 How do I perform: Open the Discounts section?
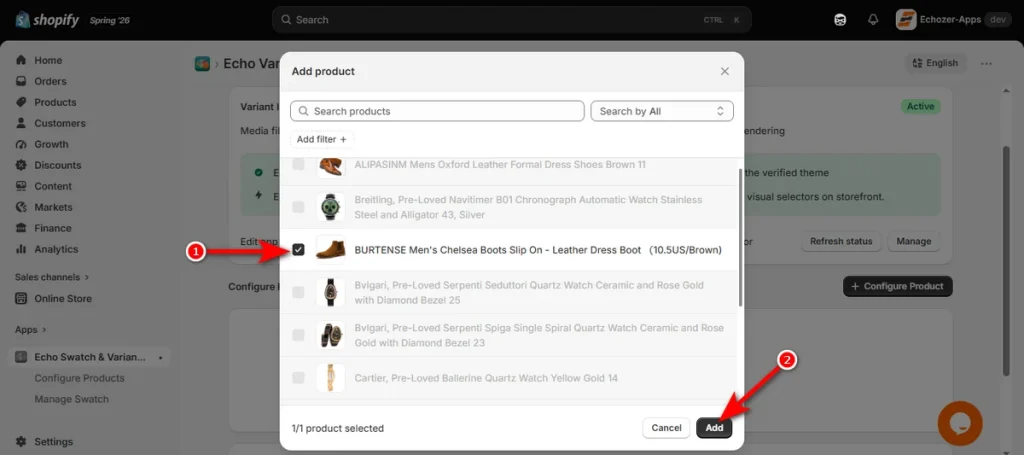57,165
